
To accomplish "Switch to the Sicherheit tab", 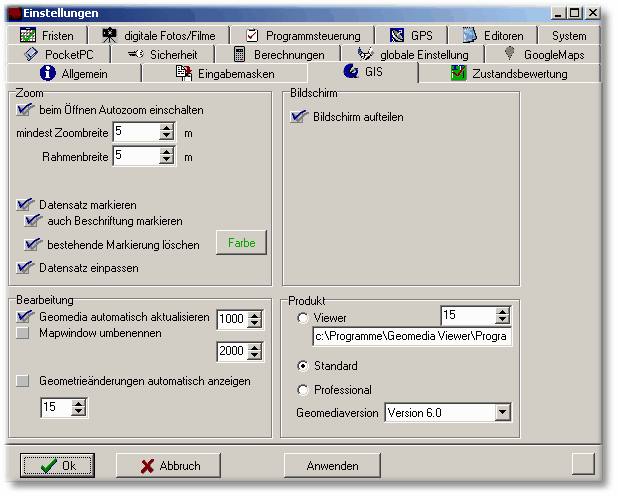I will pos(158,54).
